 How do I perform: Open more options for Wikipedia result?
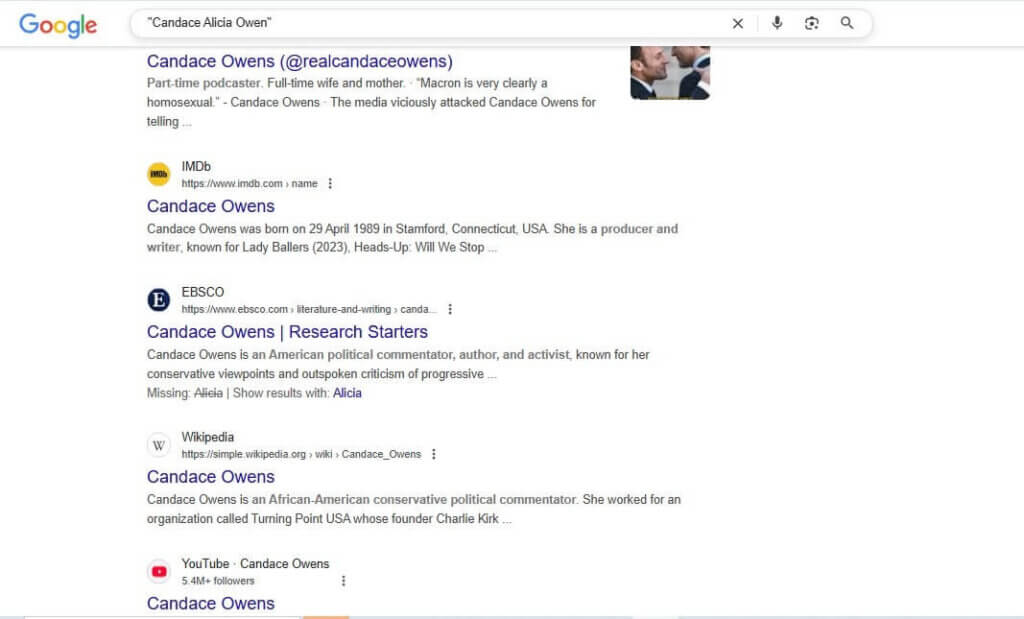pos(433,454)
